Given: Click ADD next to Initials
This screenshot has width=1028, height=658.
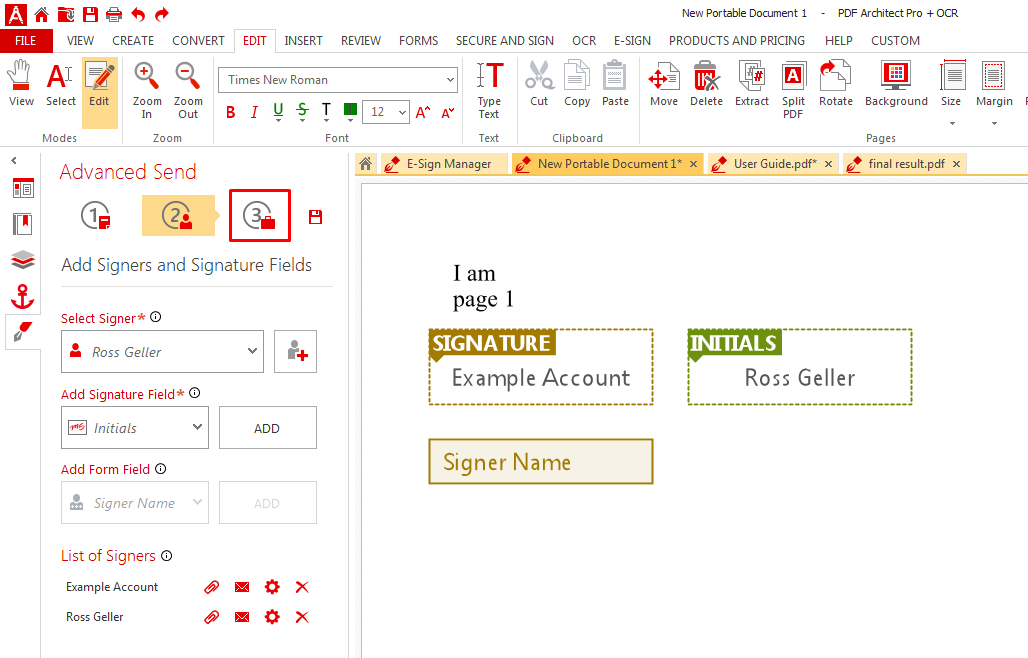Looking at the screenshot, I should click(267, 428).
